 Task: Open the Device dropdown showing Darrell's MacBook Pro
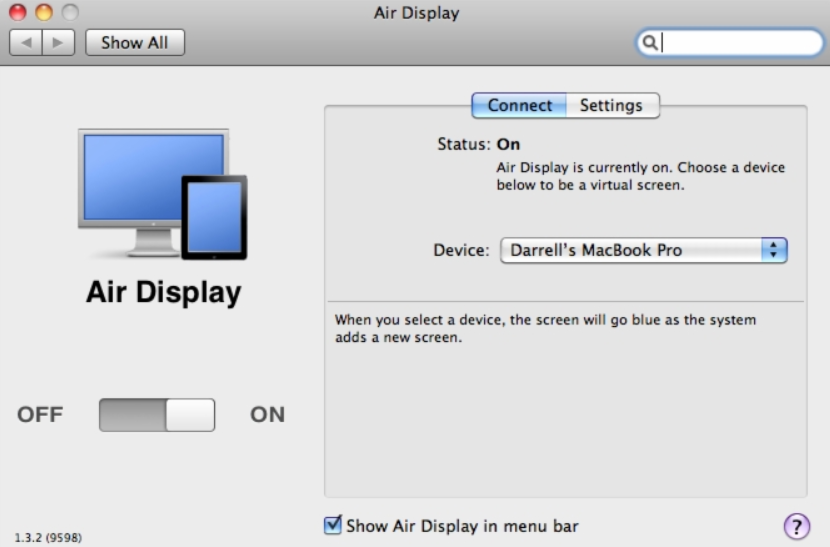point(644,250)
